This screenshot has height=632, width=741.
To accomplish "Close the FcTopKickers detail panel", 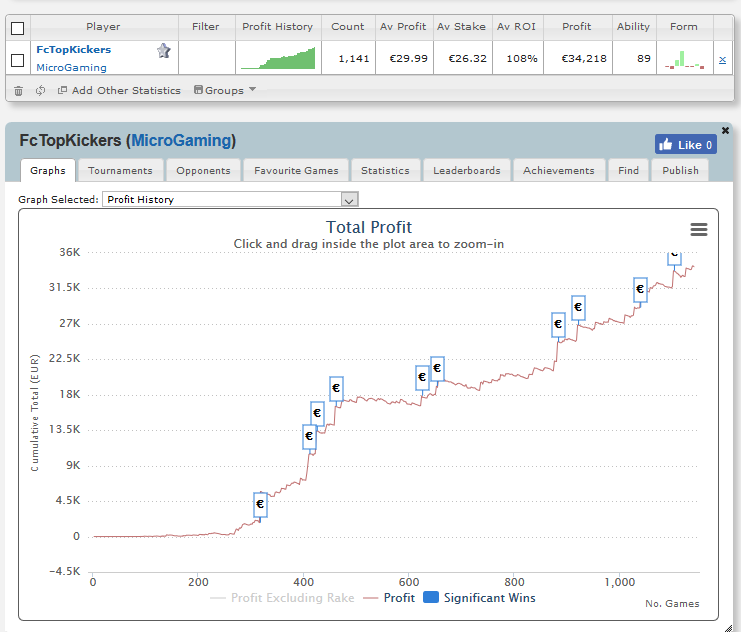I will [725, 130].
